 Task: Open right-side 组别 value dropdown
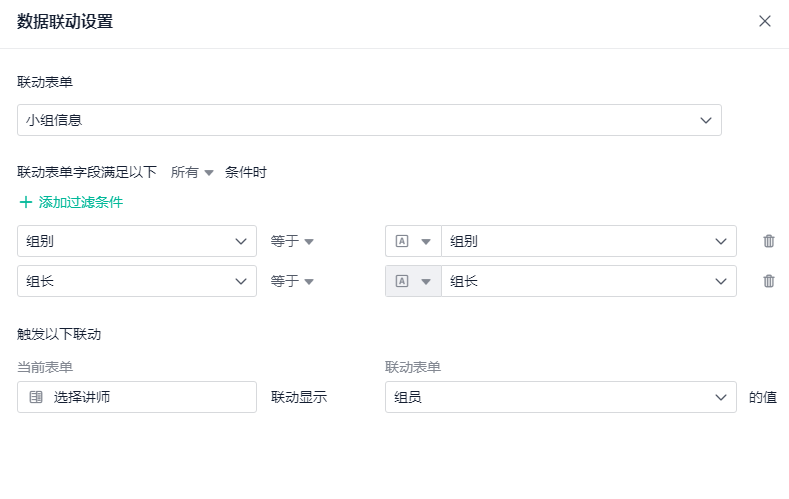589,241
